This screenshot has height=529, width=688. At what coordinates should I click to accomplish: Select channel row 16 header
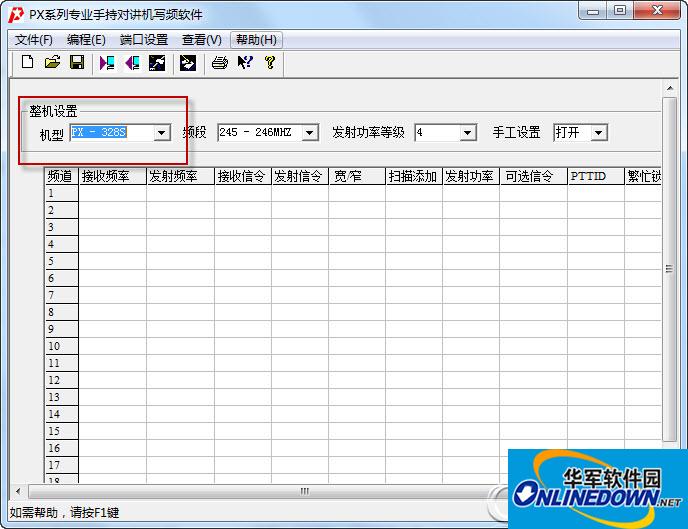pyautogui.click(x=62, y=448)
